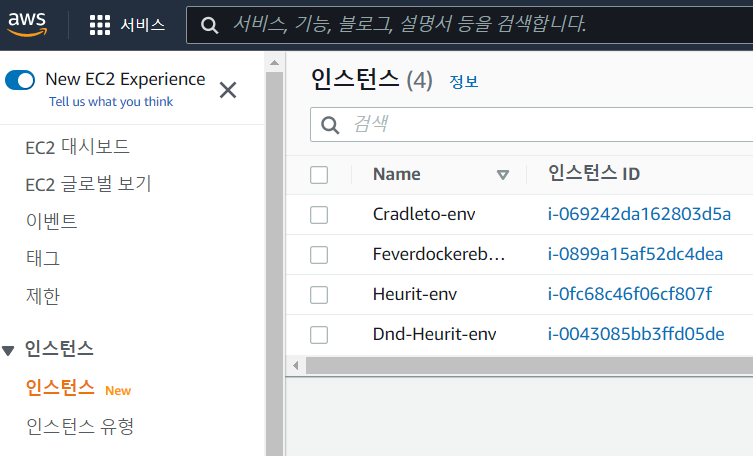Click the table horizontal scrollbar left arrow

click(x=296, y=366)
